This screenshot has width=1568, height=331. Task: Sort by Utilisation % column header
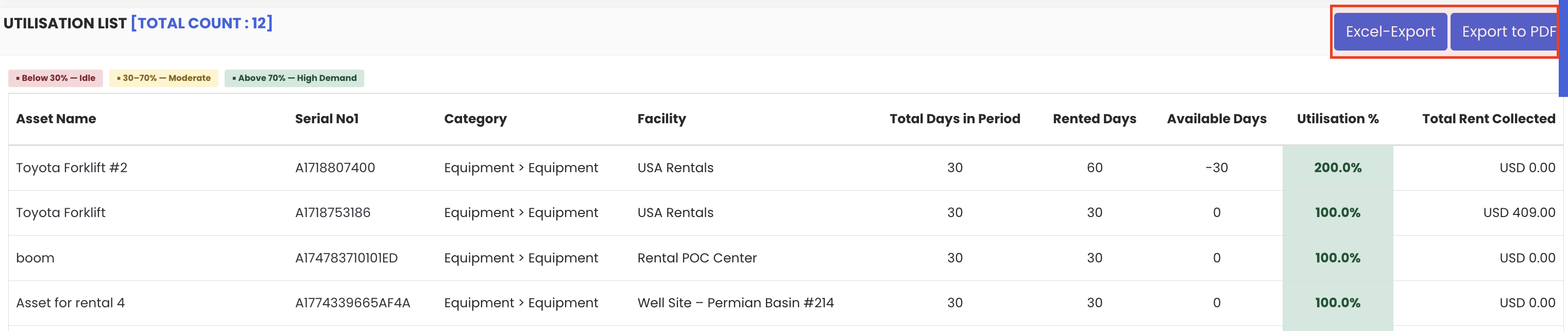1337,119
